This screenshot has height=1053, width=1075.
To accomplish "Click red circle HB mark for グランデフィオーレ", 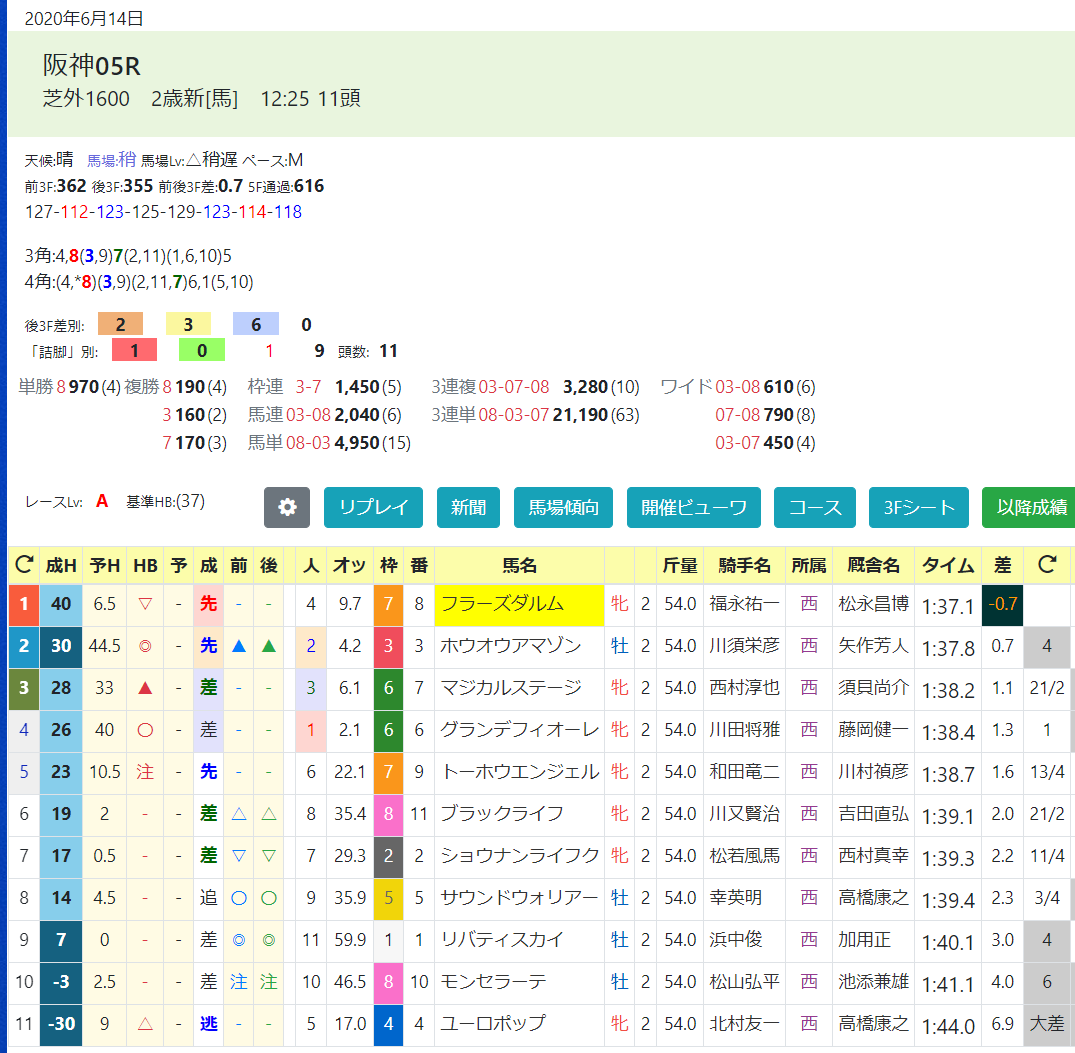I will click(x=145, y=729).
